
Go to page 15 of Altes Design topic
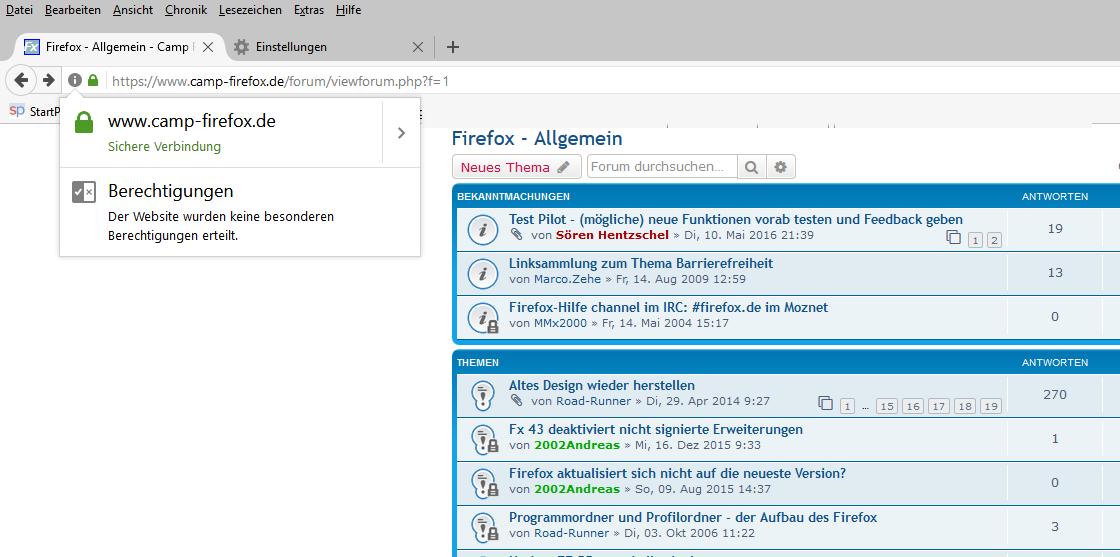tap(886, 406)
